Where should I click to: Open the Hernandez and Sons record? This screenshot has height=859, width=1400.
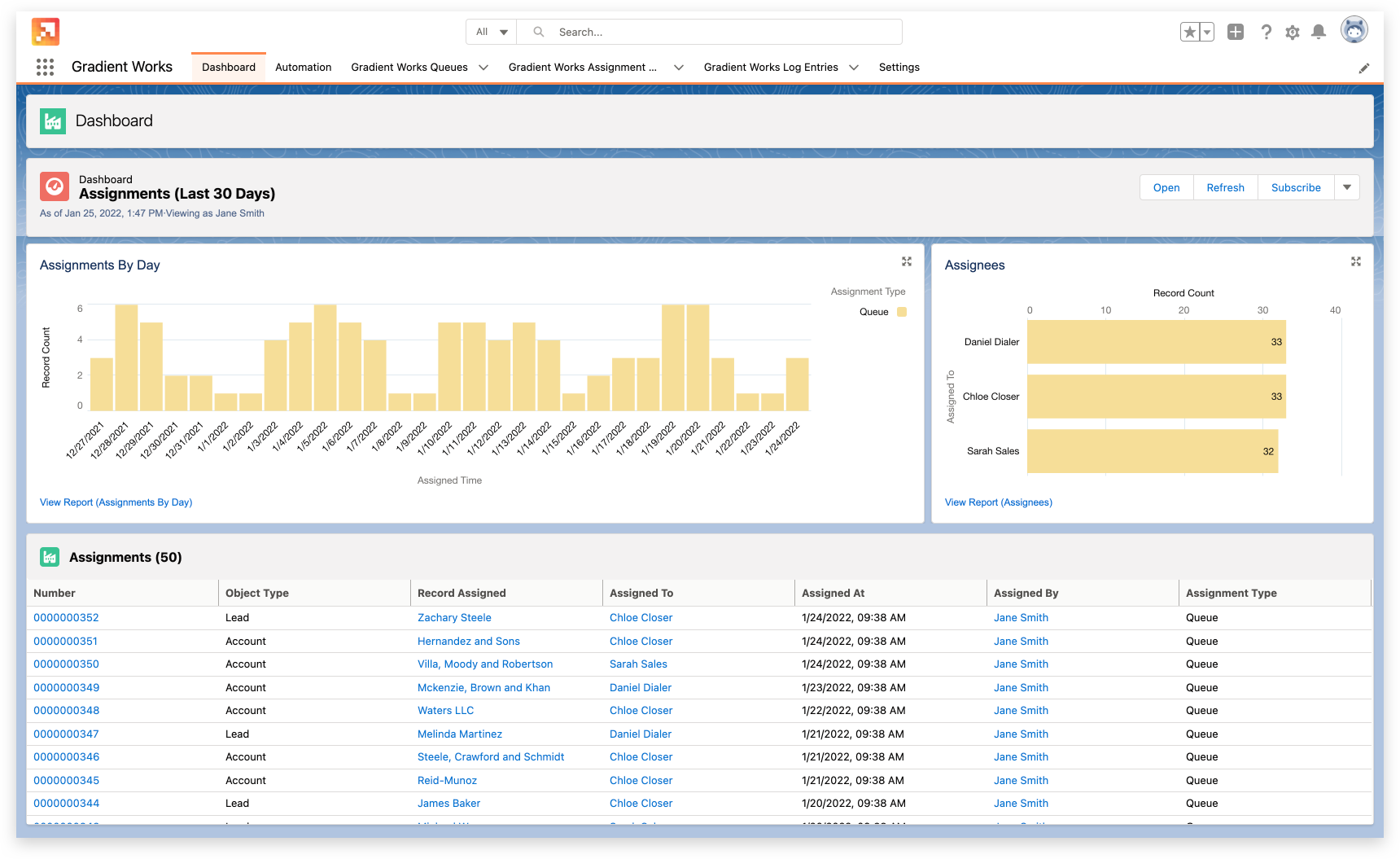coord(469,642)
